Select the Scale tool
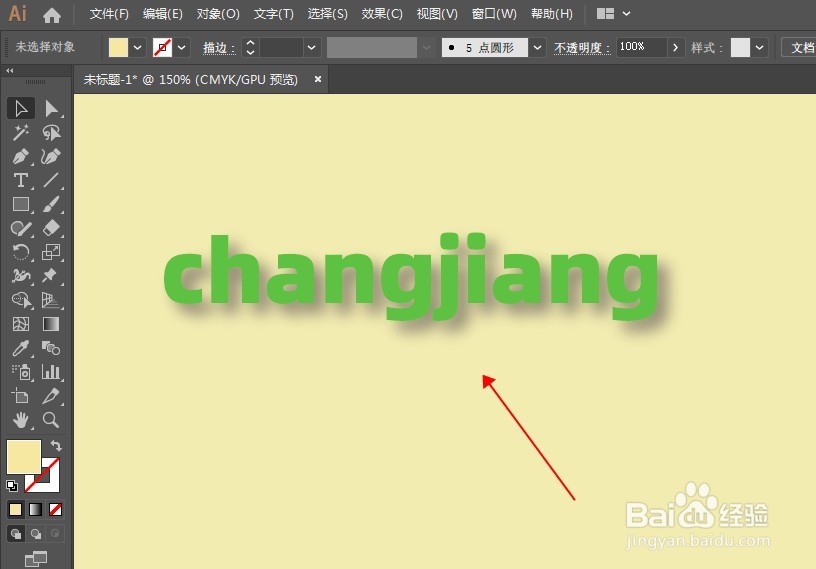Image resolution: width=816 pixels, height=569 pixels. tap(51, 252)
